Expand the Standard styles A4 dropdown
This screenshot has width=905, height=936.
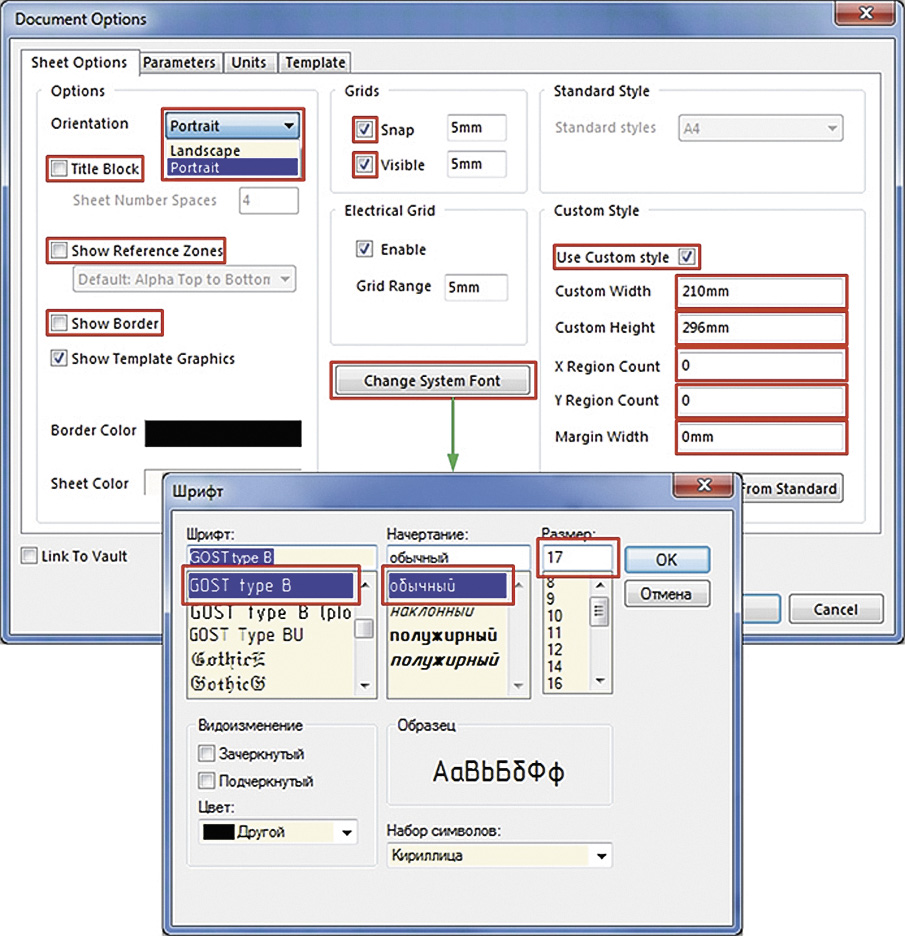(x=761, y=128)
